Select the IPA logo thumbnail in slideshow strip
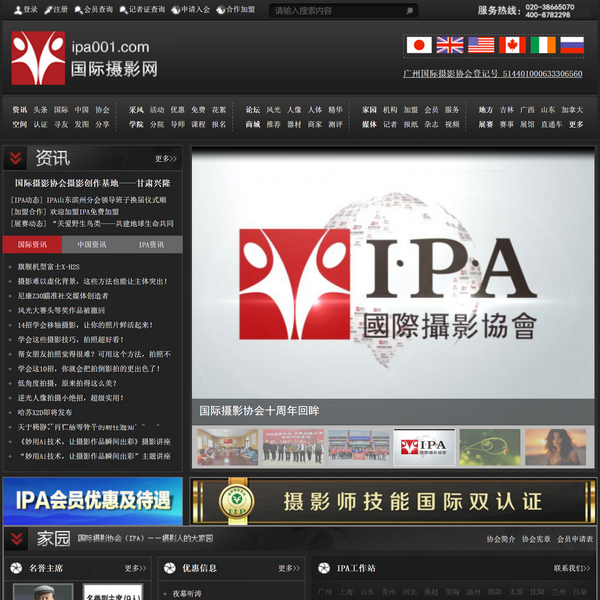600x600 pixels. (423, 447)
